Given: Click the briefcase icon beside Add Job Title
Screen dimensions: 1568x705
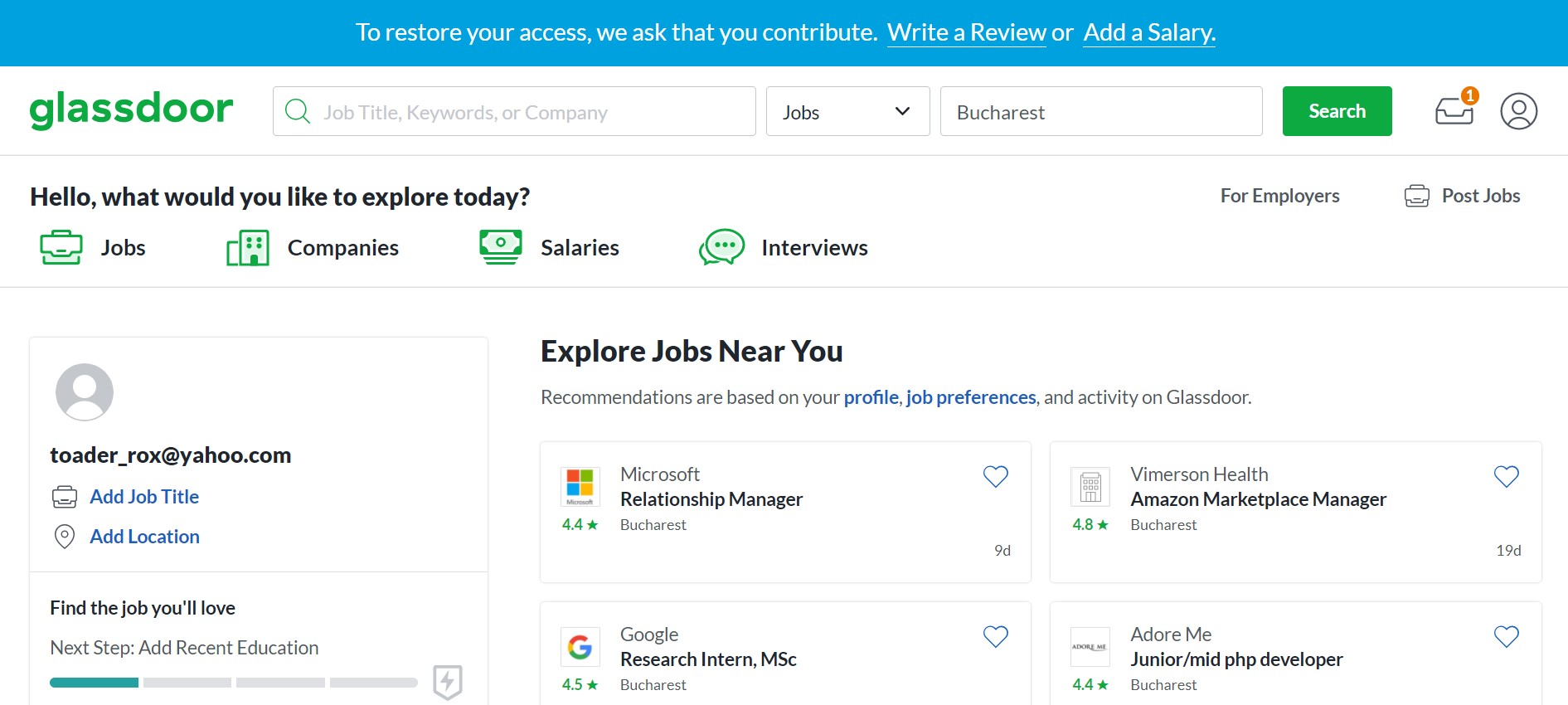Looking at the screenshot, I should click(x=65, y=497).
